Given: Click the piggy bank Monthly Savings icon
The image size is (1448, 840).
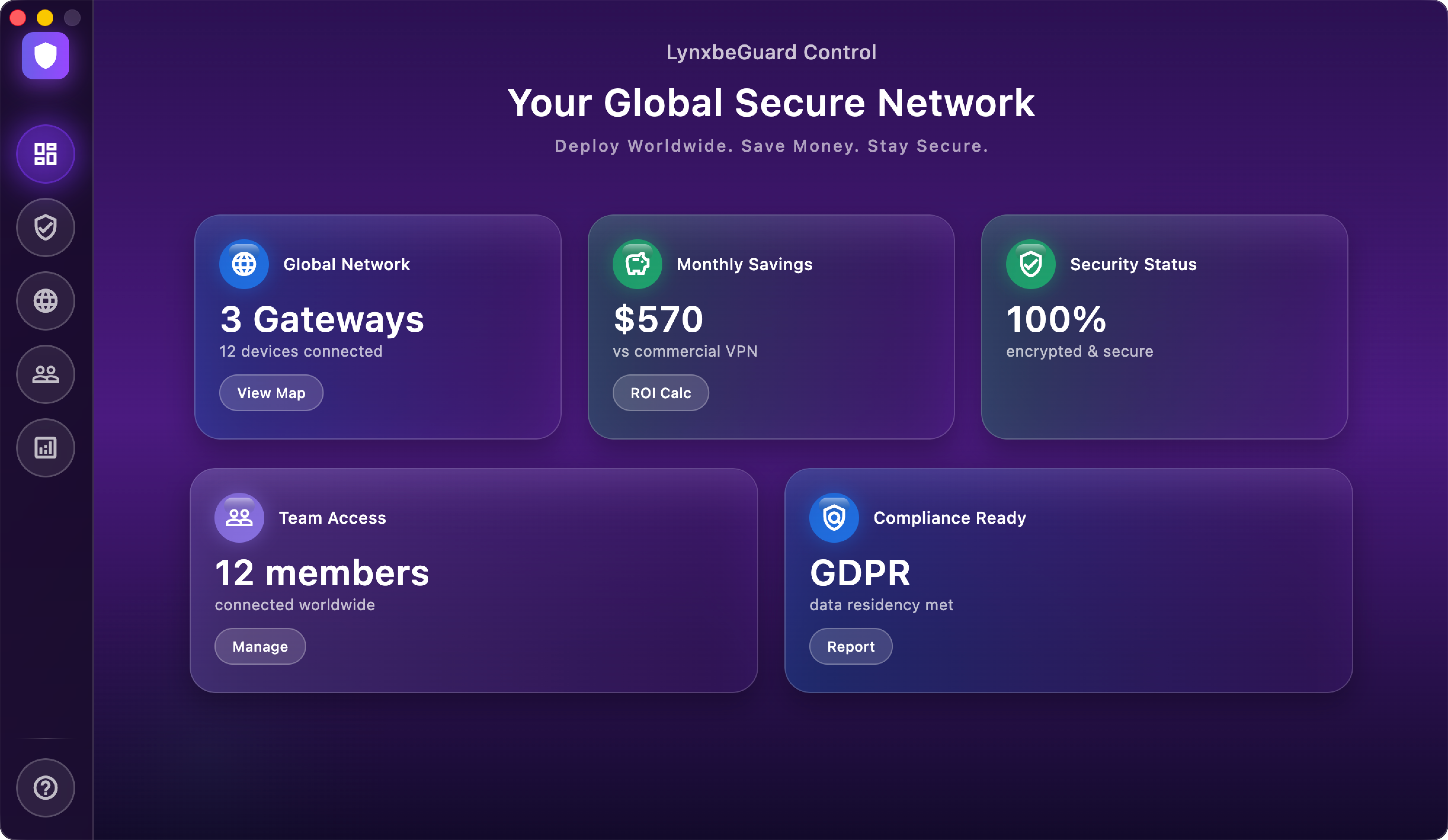Looking at the screenshot, I should [637, 264].
